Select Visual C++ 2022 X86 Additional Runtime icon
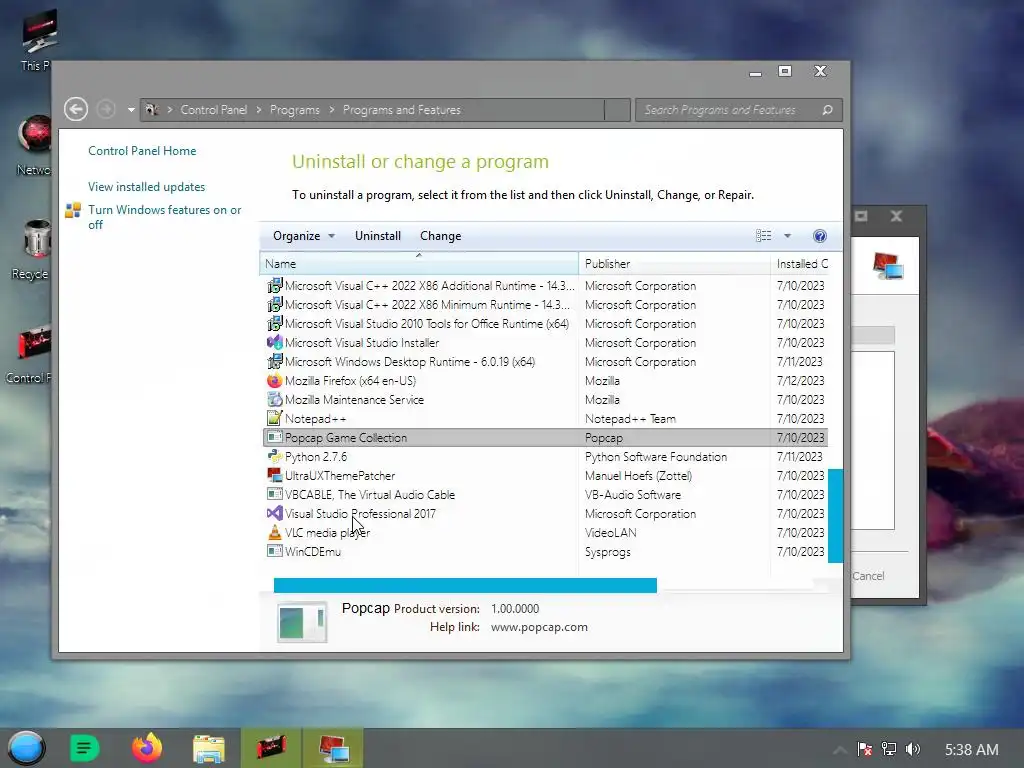 (275, 285)
